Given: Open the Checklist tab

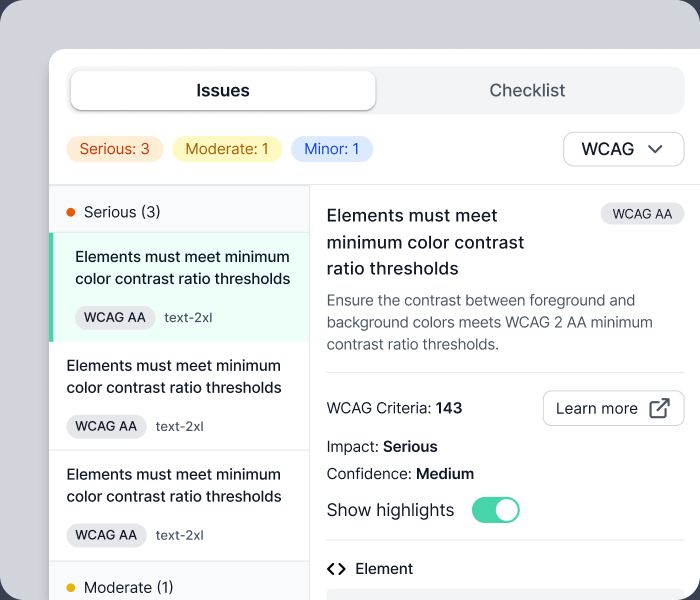Looking at the screenshot, I should [x=527, y=90].
